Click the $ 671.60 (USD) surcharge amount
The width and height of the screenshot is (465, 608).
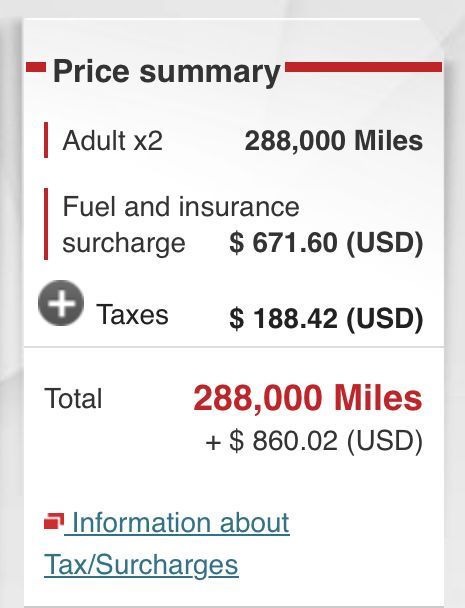pos(326,244)
